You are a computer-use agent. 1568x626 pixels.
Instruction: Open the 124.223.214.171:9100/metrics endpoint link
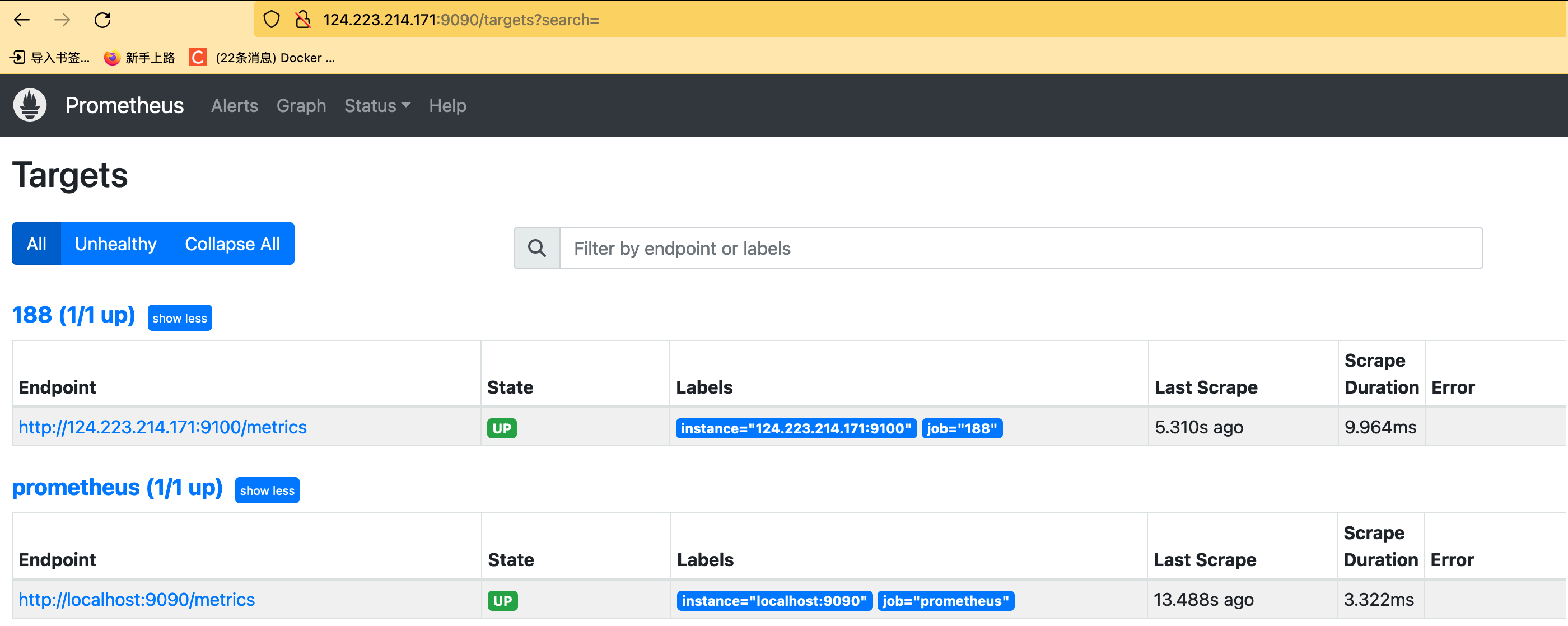162,427
